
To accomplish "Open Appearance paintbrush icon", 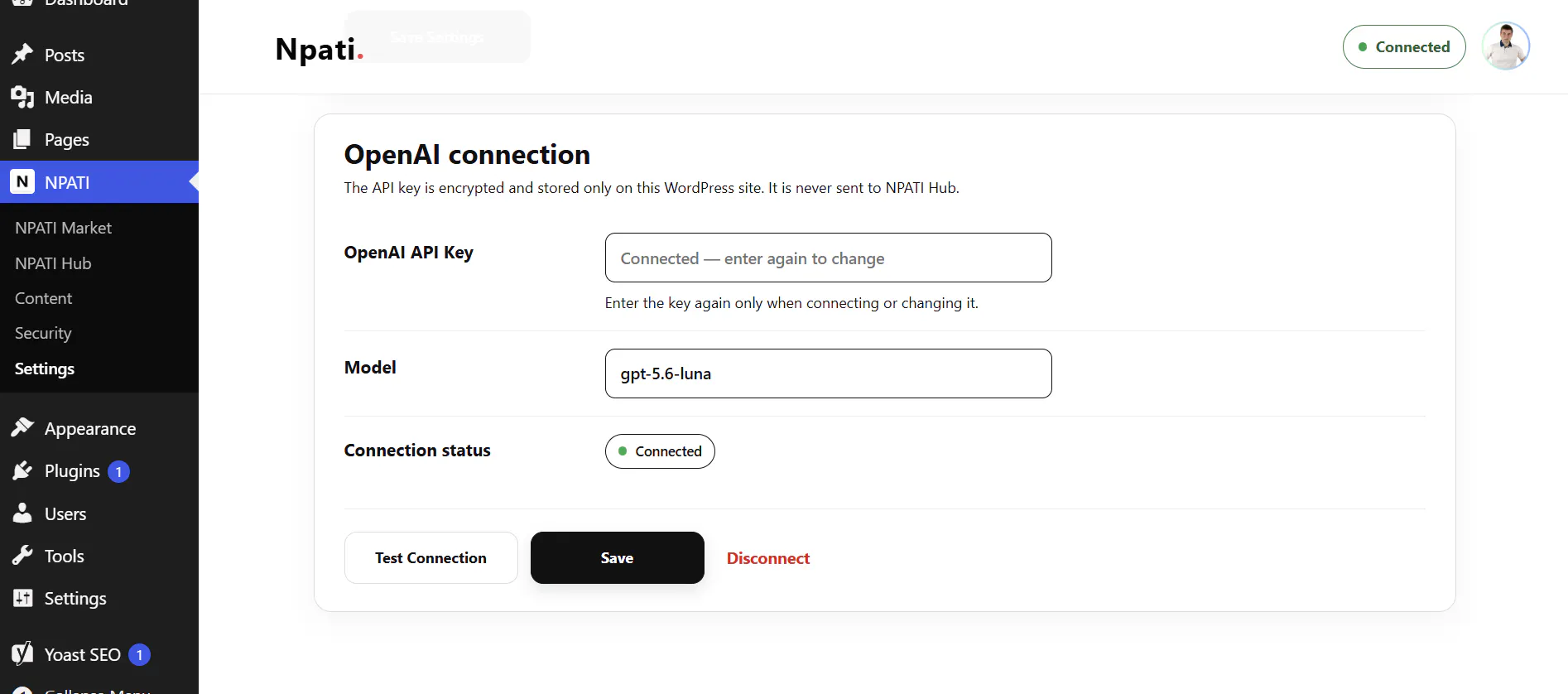I will pyautogui.click(x=22, y=428).
